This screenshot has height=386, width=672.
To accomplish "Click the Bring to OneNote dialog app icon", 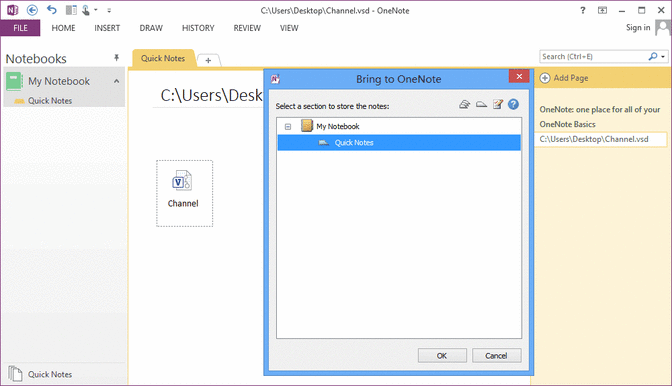I will click(x=275, y=79).
